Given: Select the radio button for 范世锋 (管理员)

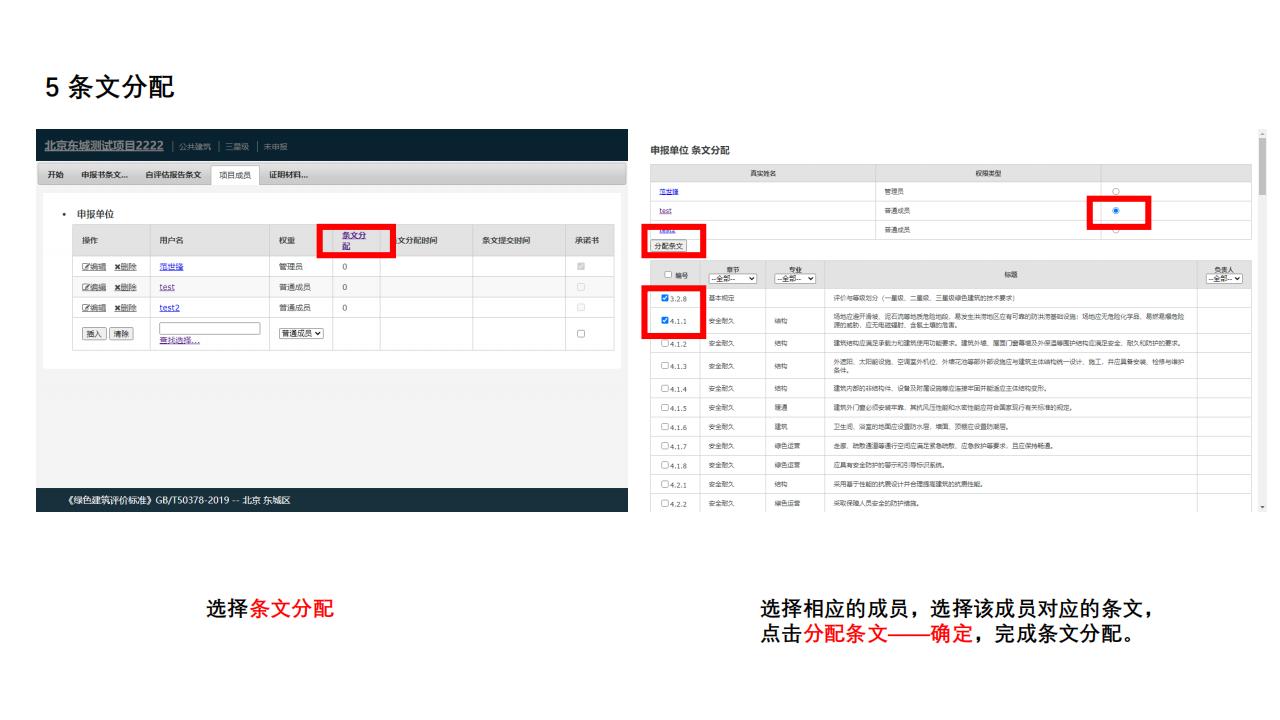Looking at the screenshot, I should click(1115, 191).
